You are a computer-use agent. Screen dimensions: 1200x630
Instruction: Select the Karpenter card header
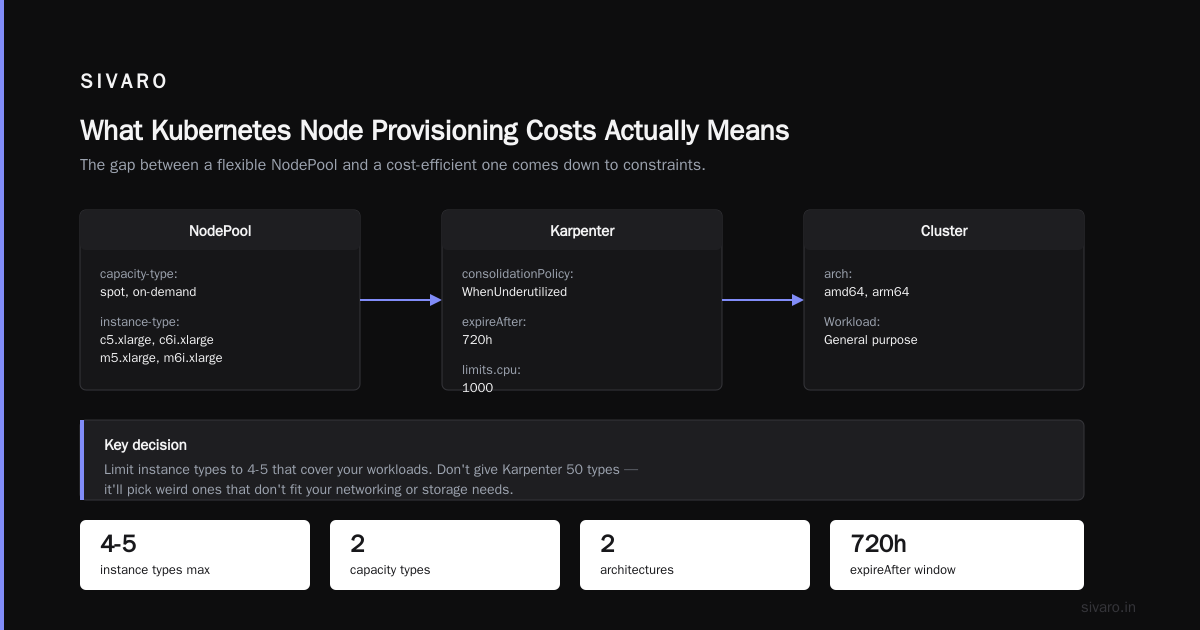pyautogui.click(x=582, y=230)
